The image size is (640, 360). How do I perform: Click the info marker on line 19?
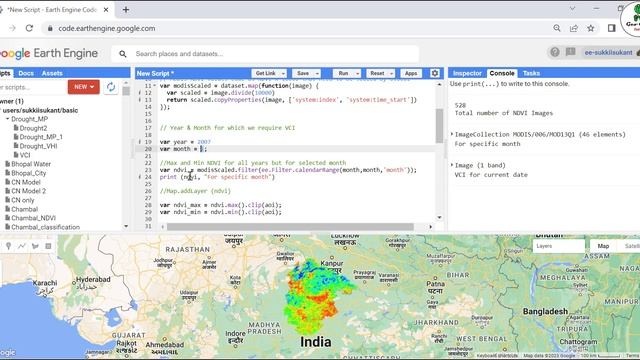[140, 142]
